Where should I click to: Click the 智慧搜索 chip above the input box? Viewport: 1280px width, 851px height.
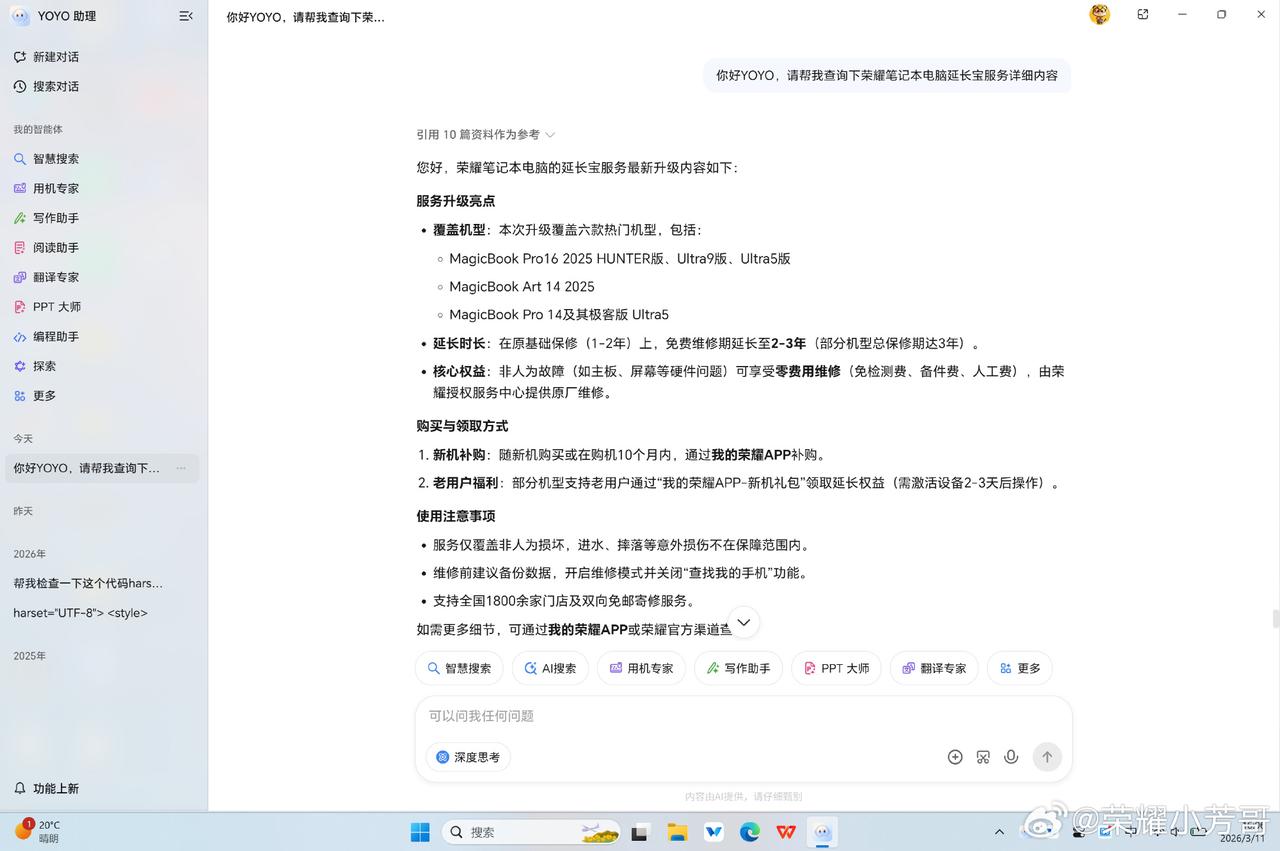click(x=459, y=668)
